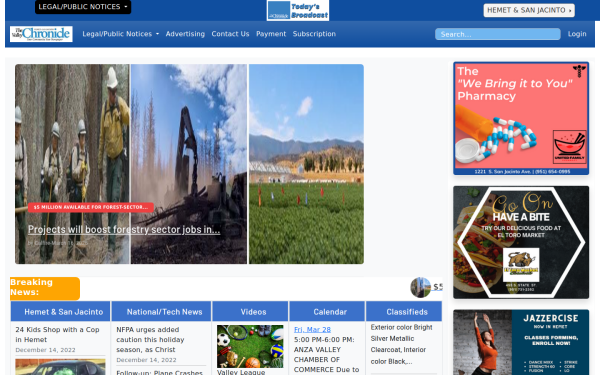Open '24 Kids Shop with a Cop' article
600x375 pixels.
point(57,334)
